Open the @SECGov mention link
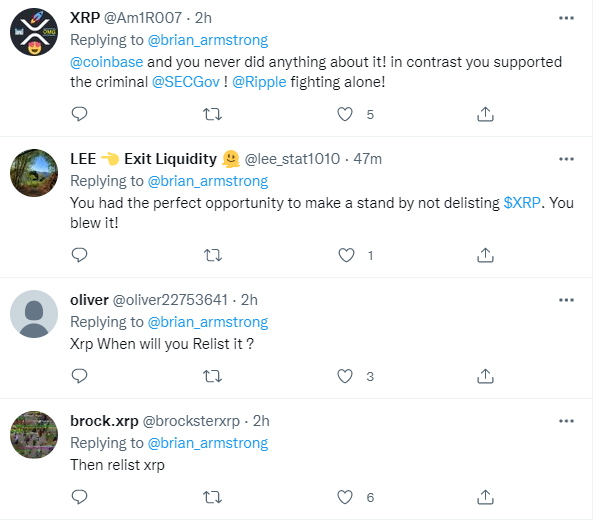Image resolution: width=602 pixels, height=520 pixels. tap(186, 82)
